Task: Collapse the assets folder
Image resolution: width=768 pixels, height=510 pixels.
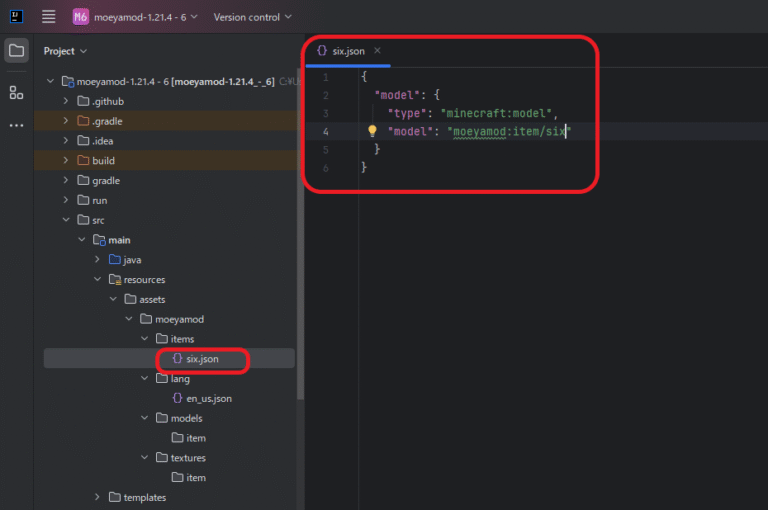Action: [113, 299]
